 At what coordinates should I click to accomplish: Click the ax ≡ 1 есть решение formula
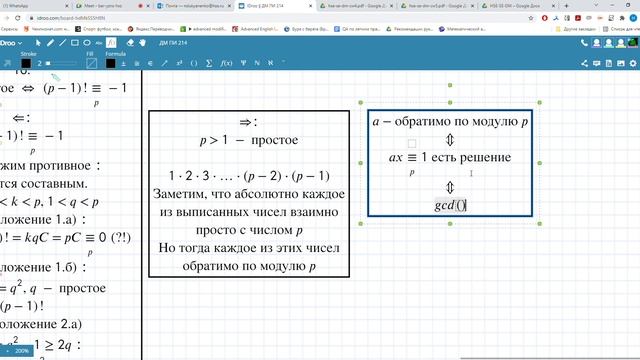pos(450,158)
